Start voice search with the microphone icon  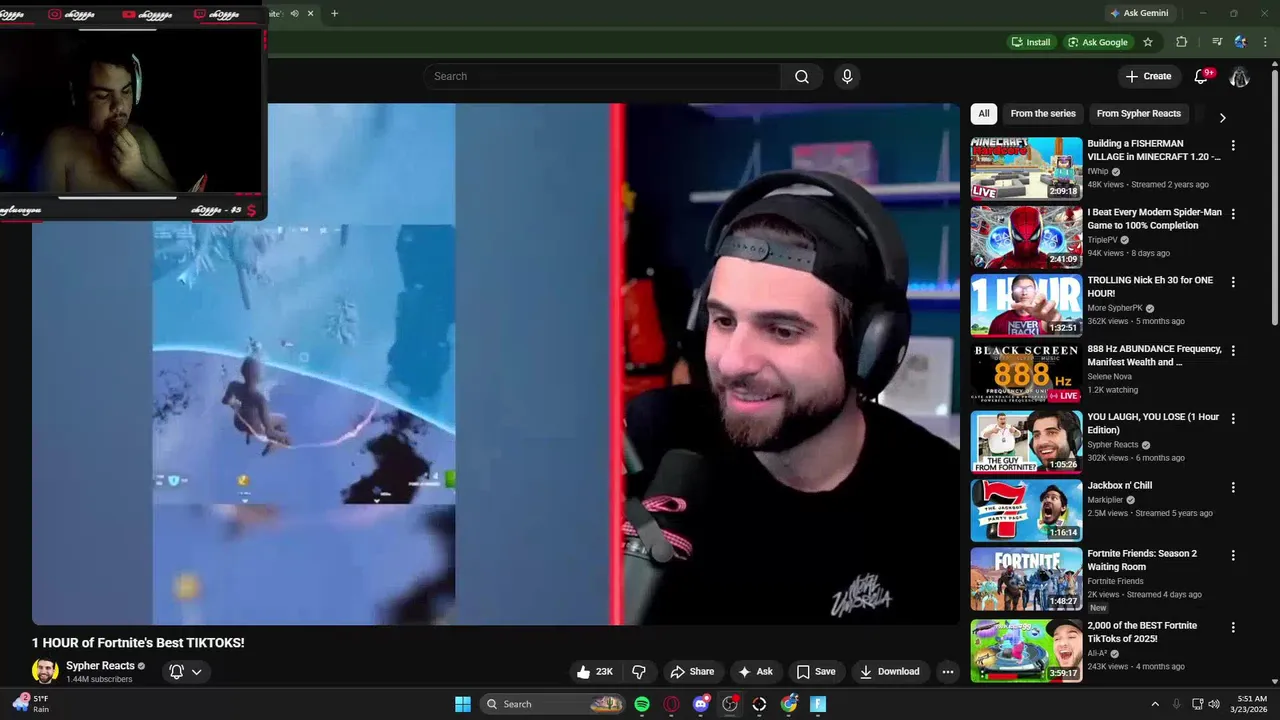pos(847,77)
